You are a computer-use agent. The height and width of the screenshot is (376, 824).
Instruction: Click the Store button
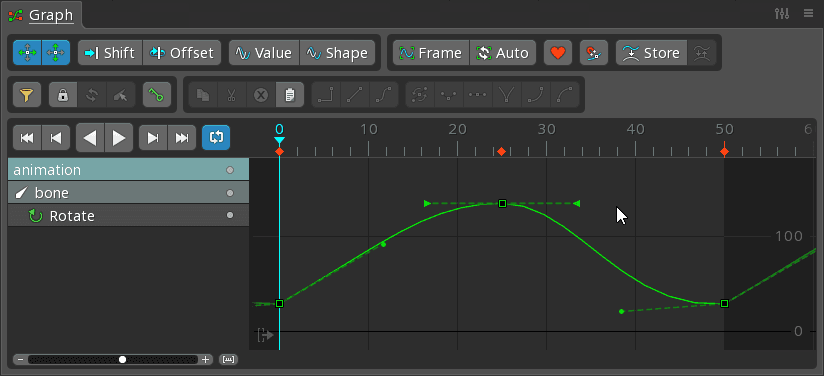tap(651, 53)
